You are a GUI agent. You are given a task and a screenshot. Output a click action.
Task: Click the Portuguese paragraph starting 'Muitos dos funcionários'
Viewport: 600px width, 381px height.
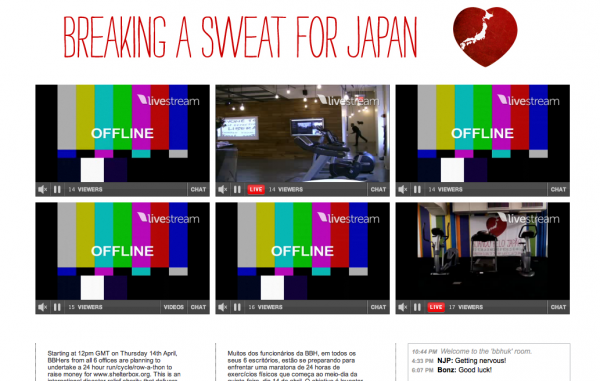(x=295, y=365)
